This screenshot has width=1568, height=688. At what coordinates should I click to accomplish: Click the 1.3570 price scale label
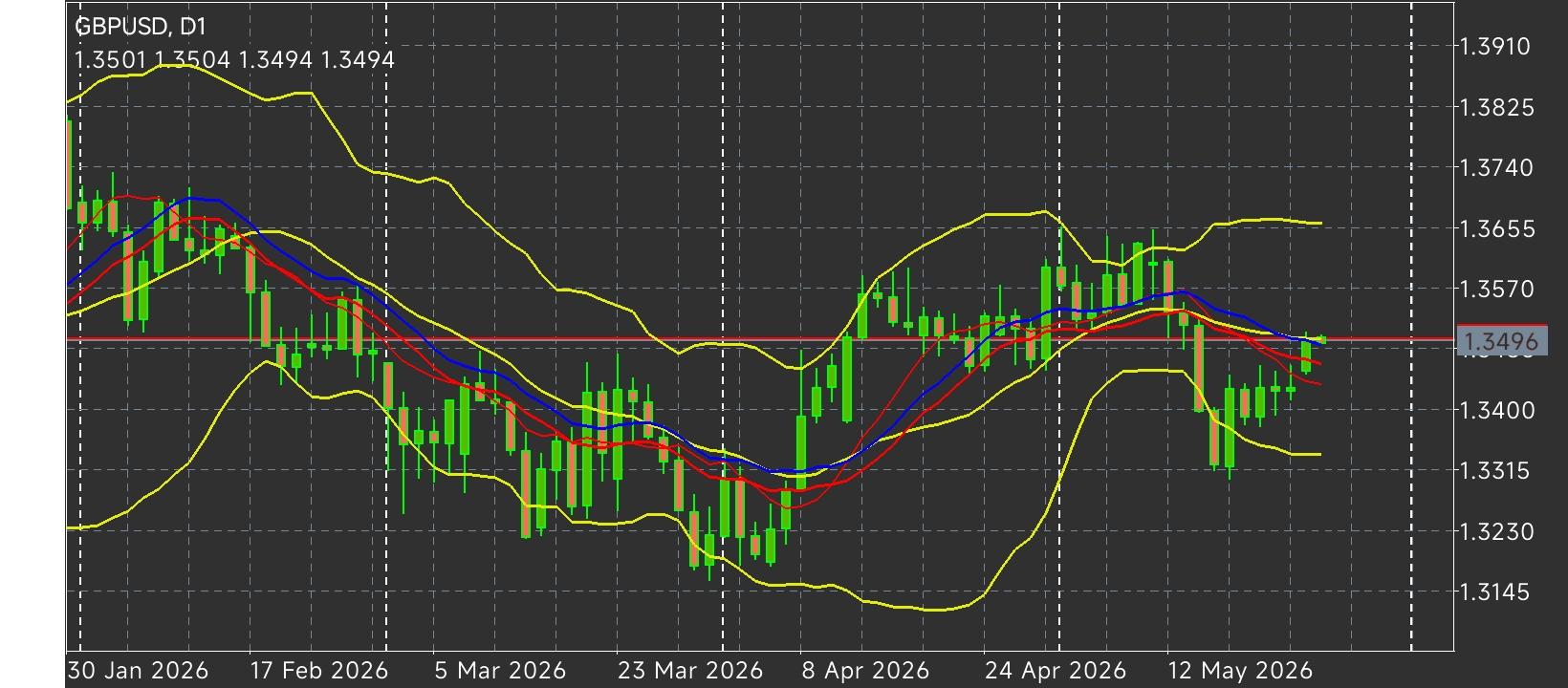[x=1497, y=289]
